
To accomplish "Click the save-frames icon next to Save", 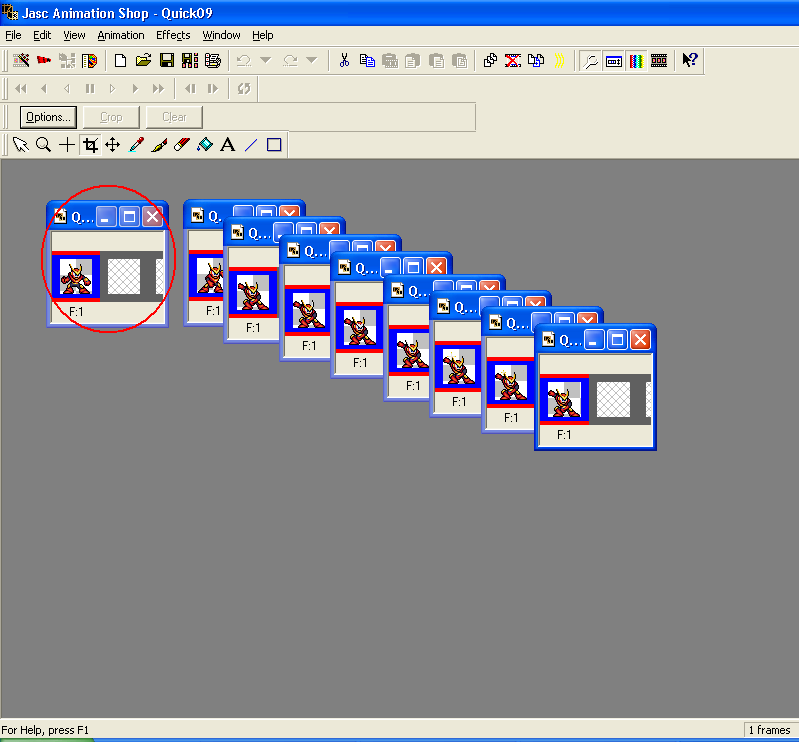I will point(190,61).
